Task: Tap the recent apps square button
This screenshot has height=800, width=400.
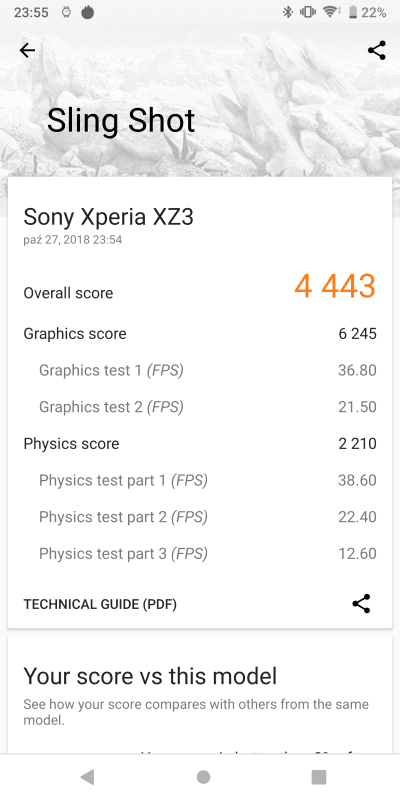Action: click(x=319, y=777)
